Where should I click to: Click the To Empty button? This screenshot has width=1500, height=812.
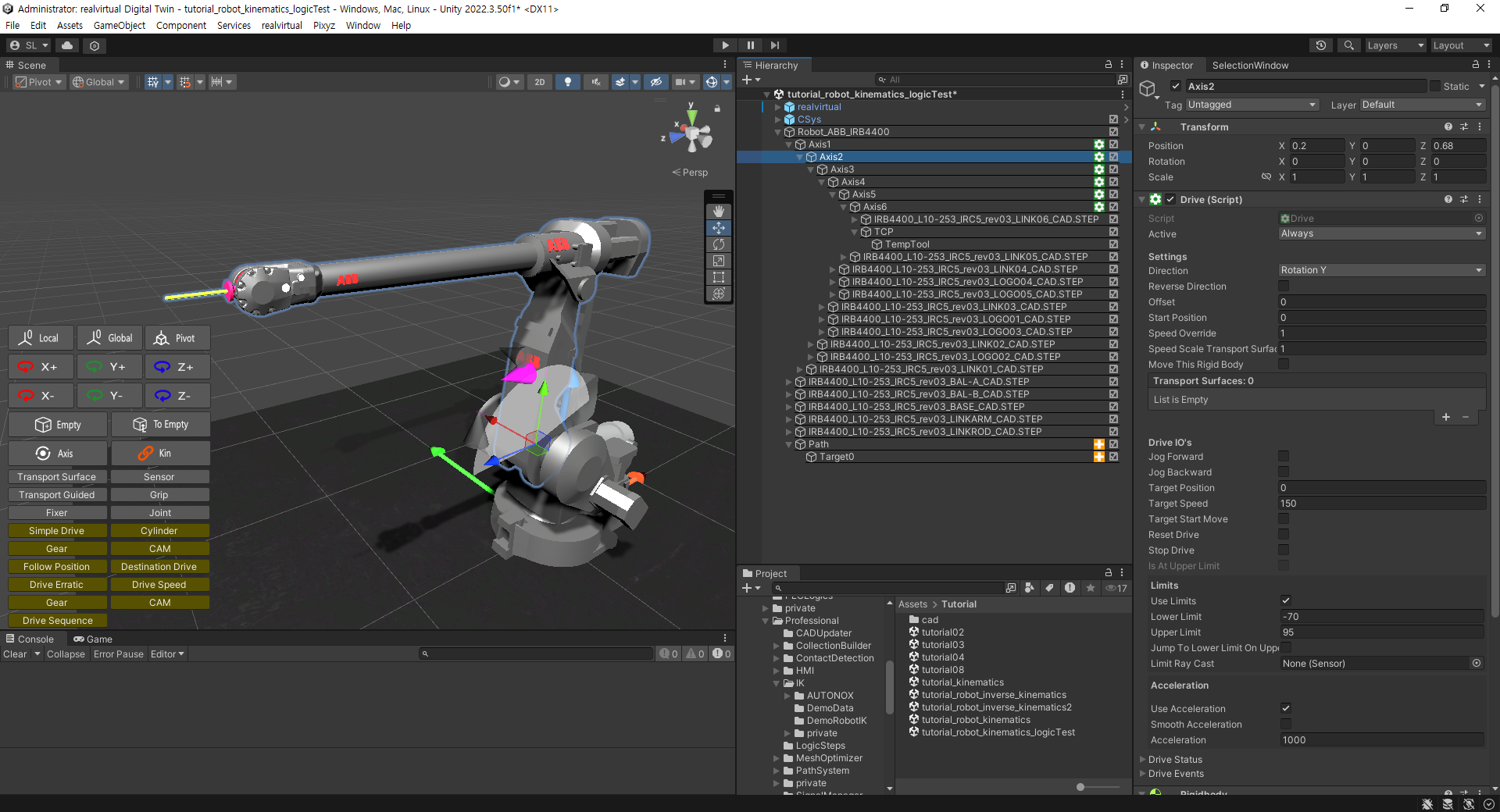point(160,425)
